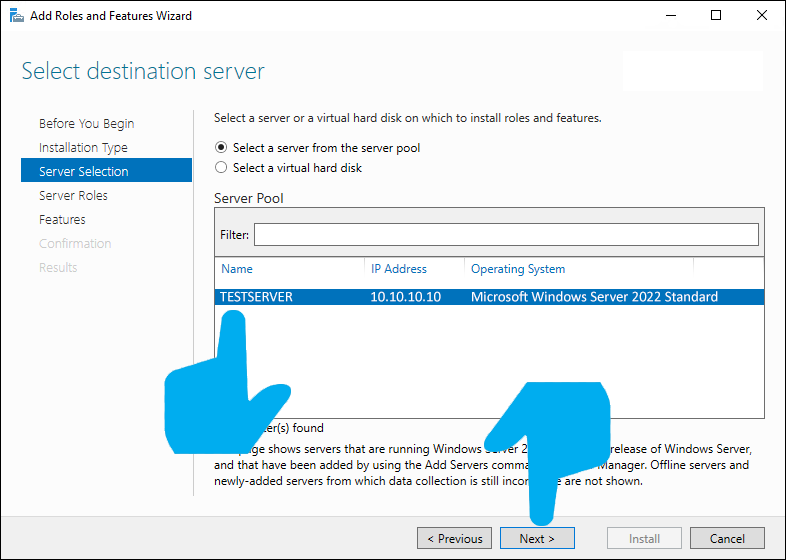Click the Next button

pyautogui.click(x=537, y=538)
